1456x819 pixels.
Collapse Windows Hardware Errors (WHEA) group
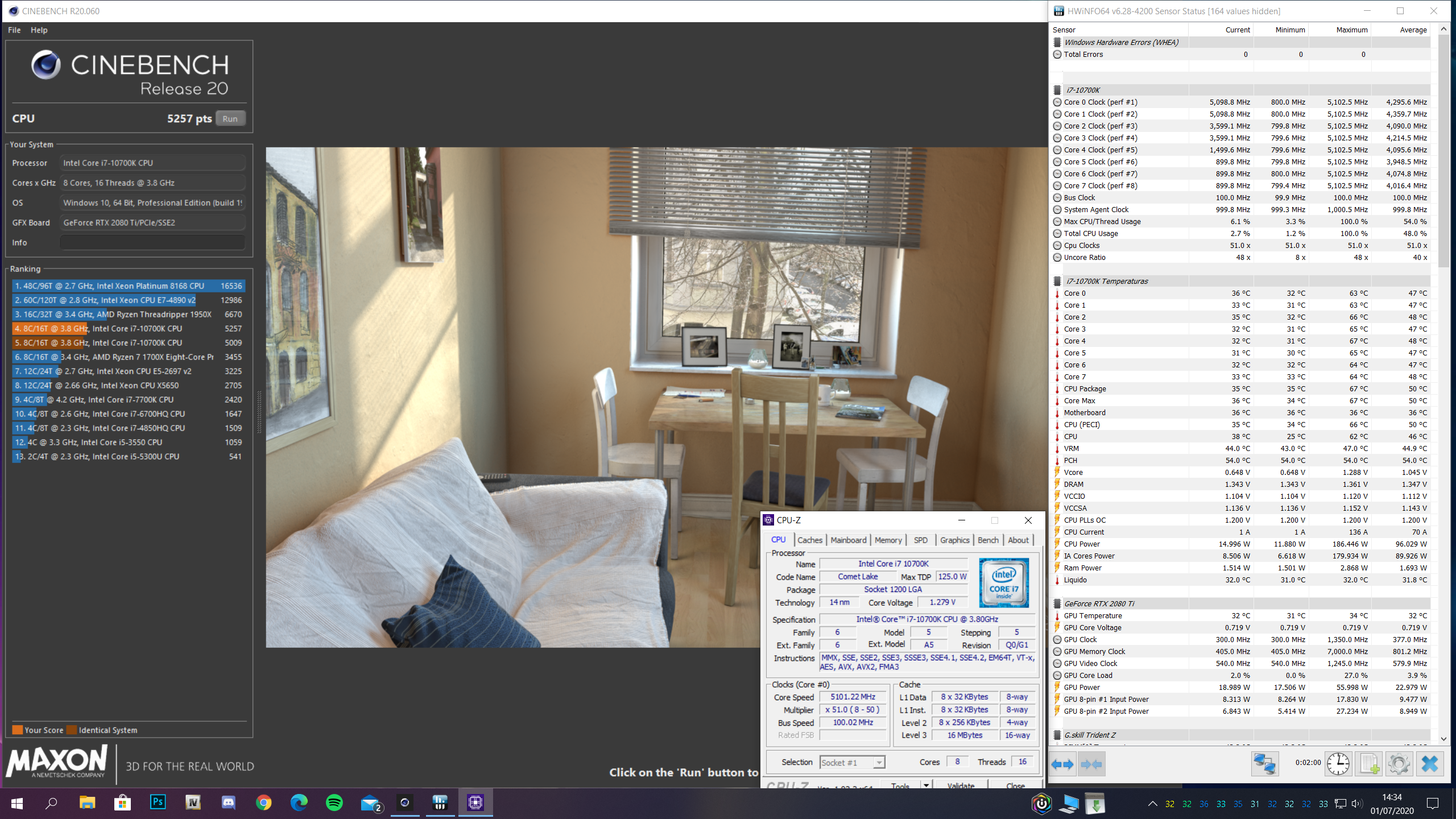point(1057,42)
